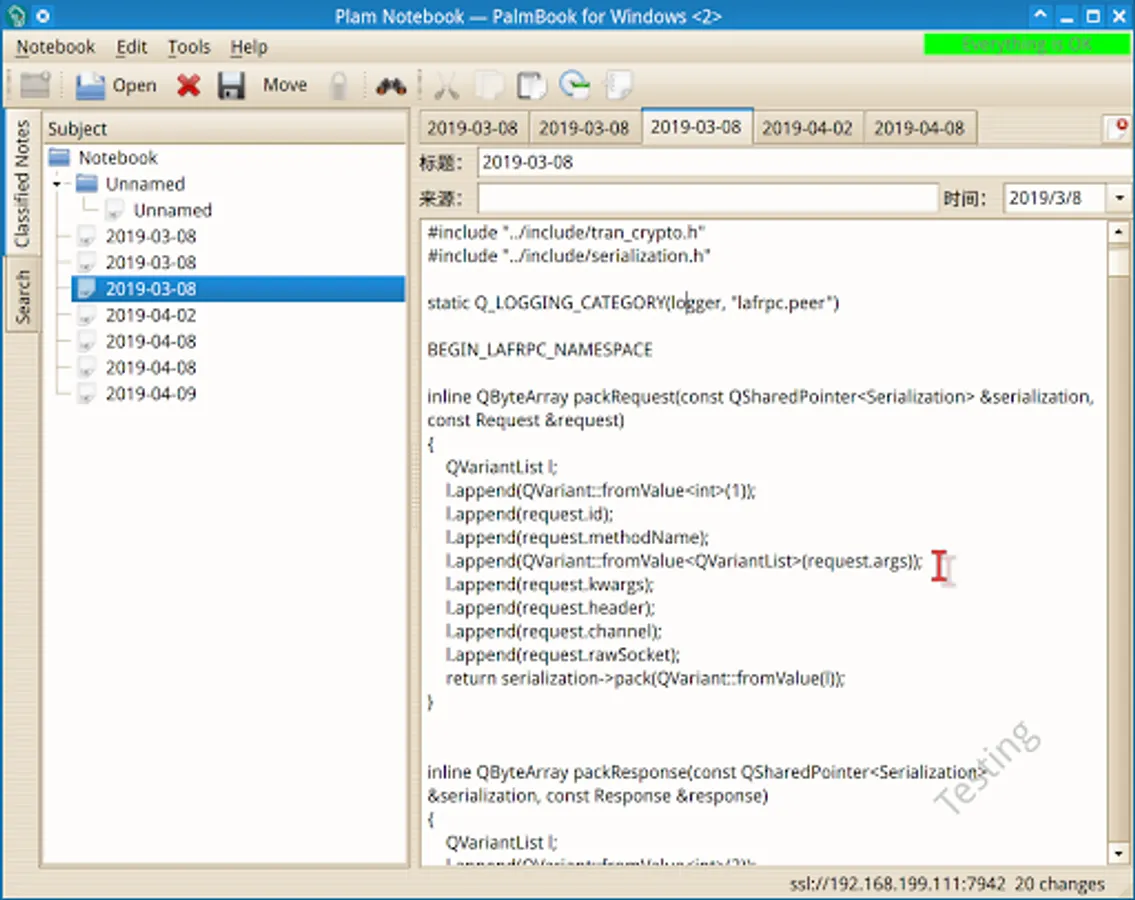Switch to the Search side tab
The height and width of the screenshot is (900, 1135).
click(x=22, y=296)
